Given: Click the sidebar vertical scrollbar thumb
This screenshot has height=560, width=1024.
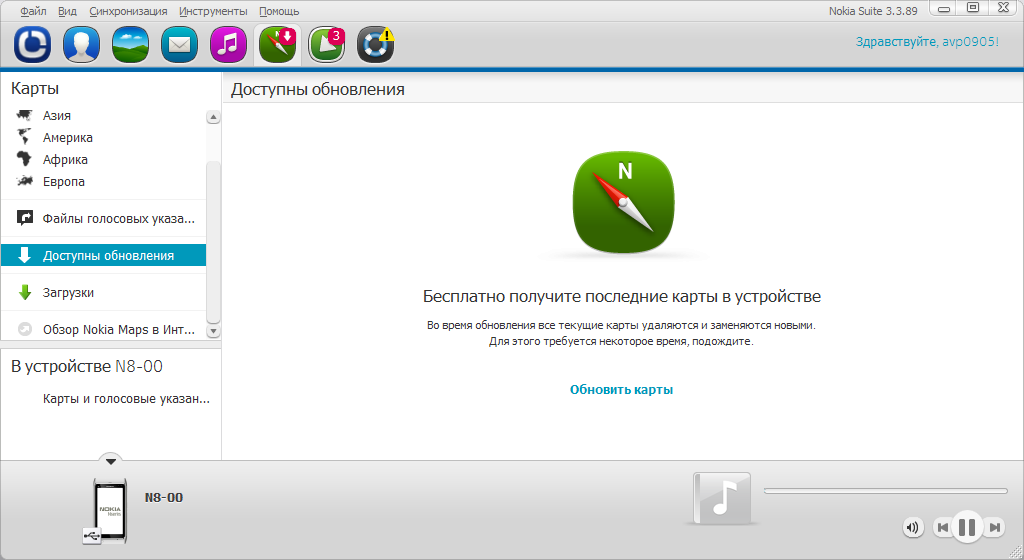Looking at the screenshot, I should click(x=214, y=242).
